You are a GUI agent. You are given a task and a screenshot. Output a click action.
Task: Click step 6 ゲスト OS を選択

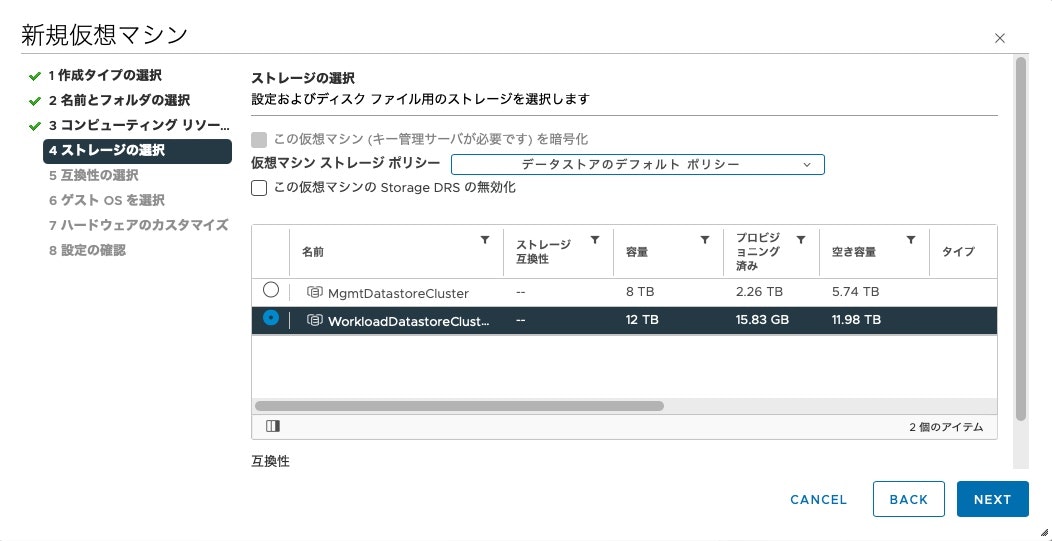point(106,201)
